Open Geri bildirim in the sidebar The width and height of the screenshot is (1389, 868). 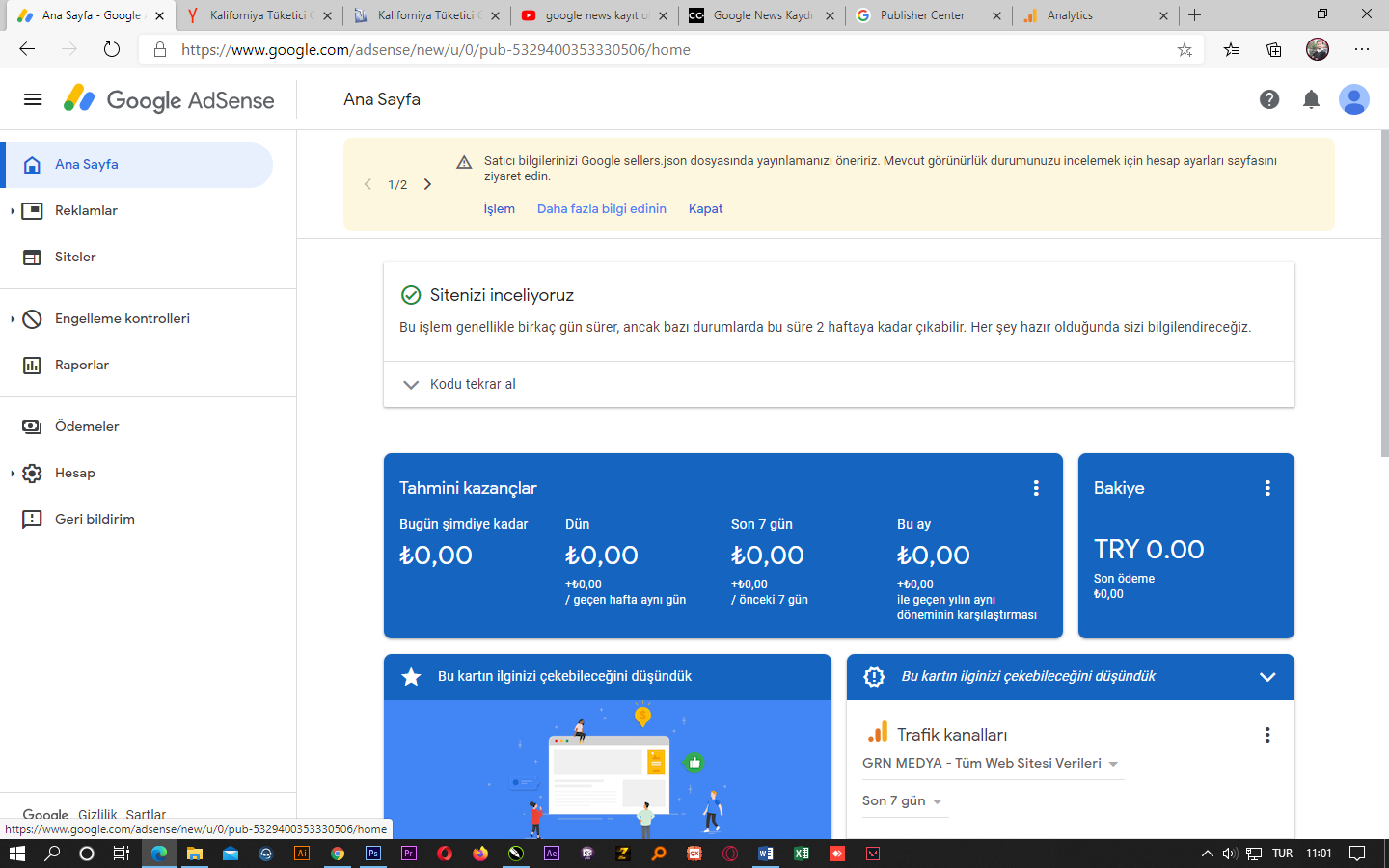95,519
